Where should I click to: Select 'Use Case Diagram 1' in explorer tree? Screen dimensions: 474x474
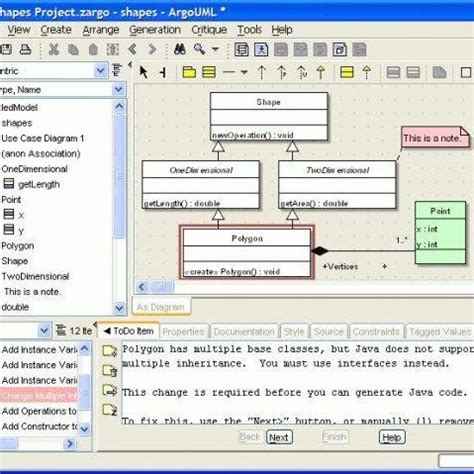pos(43,138)
